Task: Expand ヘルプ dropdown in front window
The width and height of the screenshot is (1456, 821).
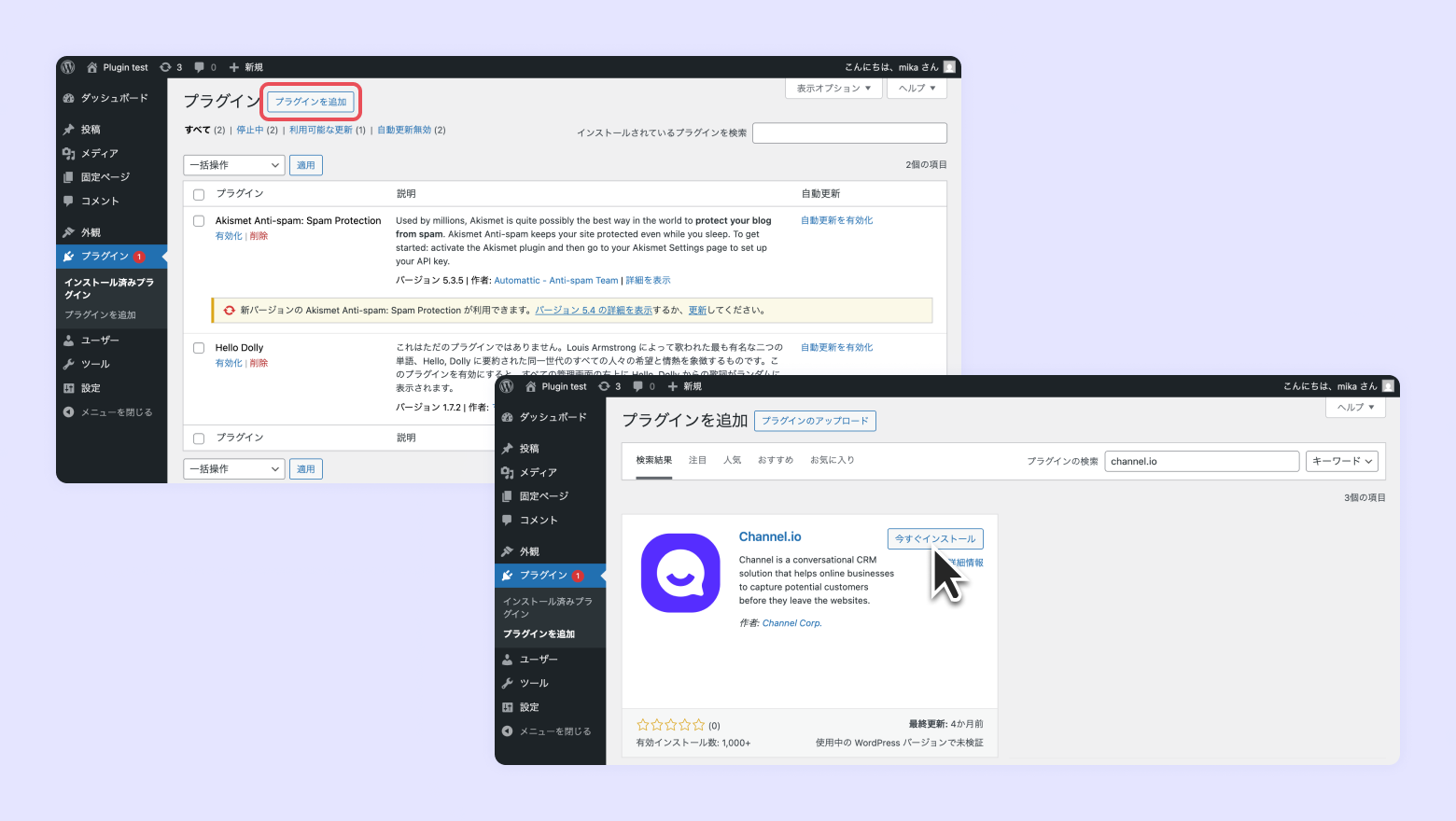Action: tap(1355, 407)
